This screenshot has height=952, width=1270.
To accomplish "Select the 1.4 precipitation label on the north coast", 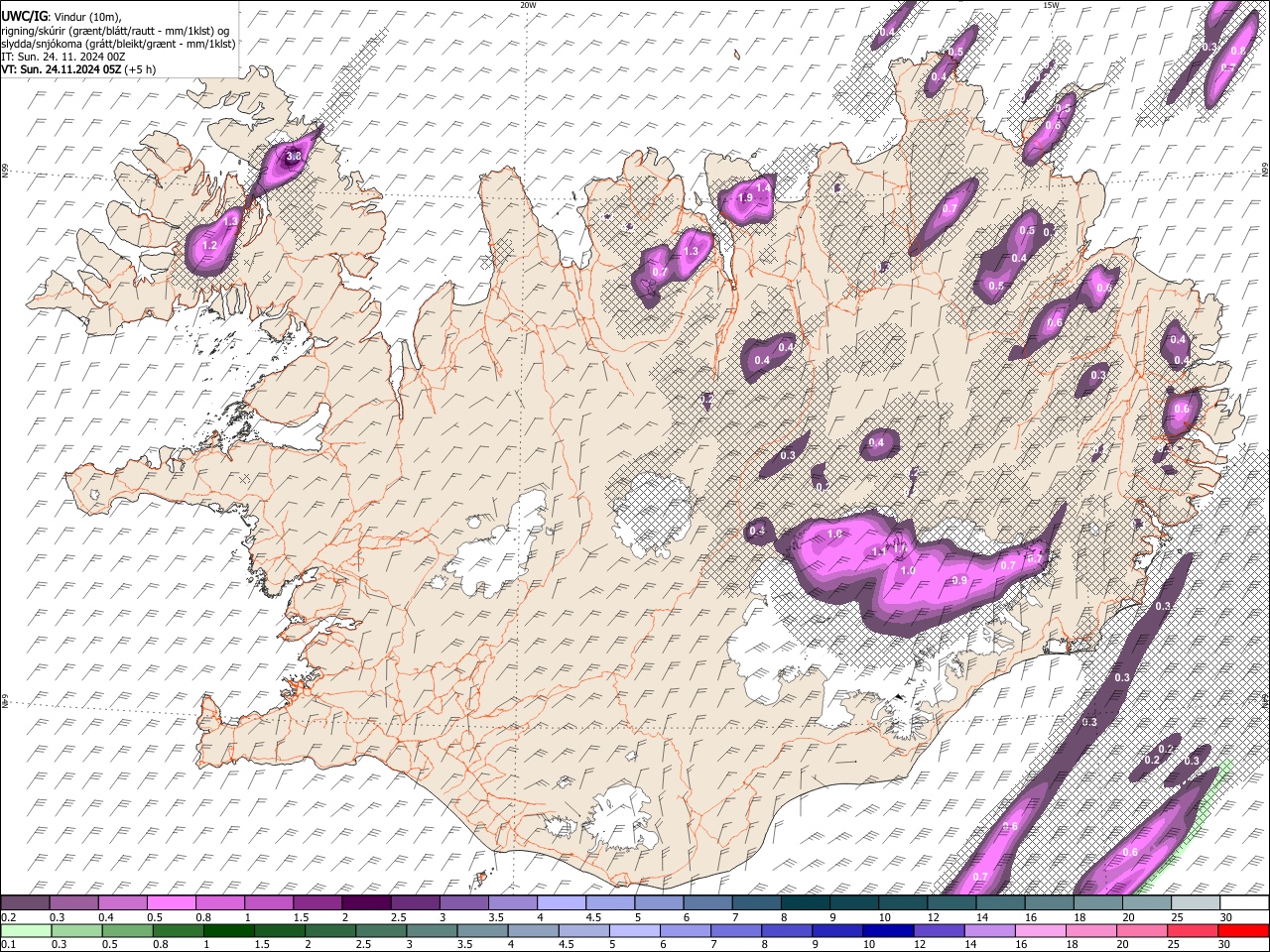I will 763,186.
